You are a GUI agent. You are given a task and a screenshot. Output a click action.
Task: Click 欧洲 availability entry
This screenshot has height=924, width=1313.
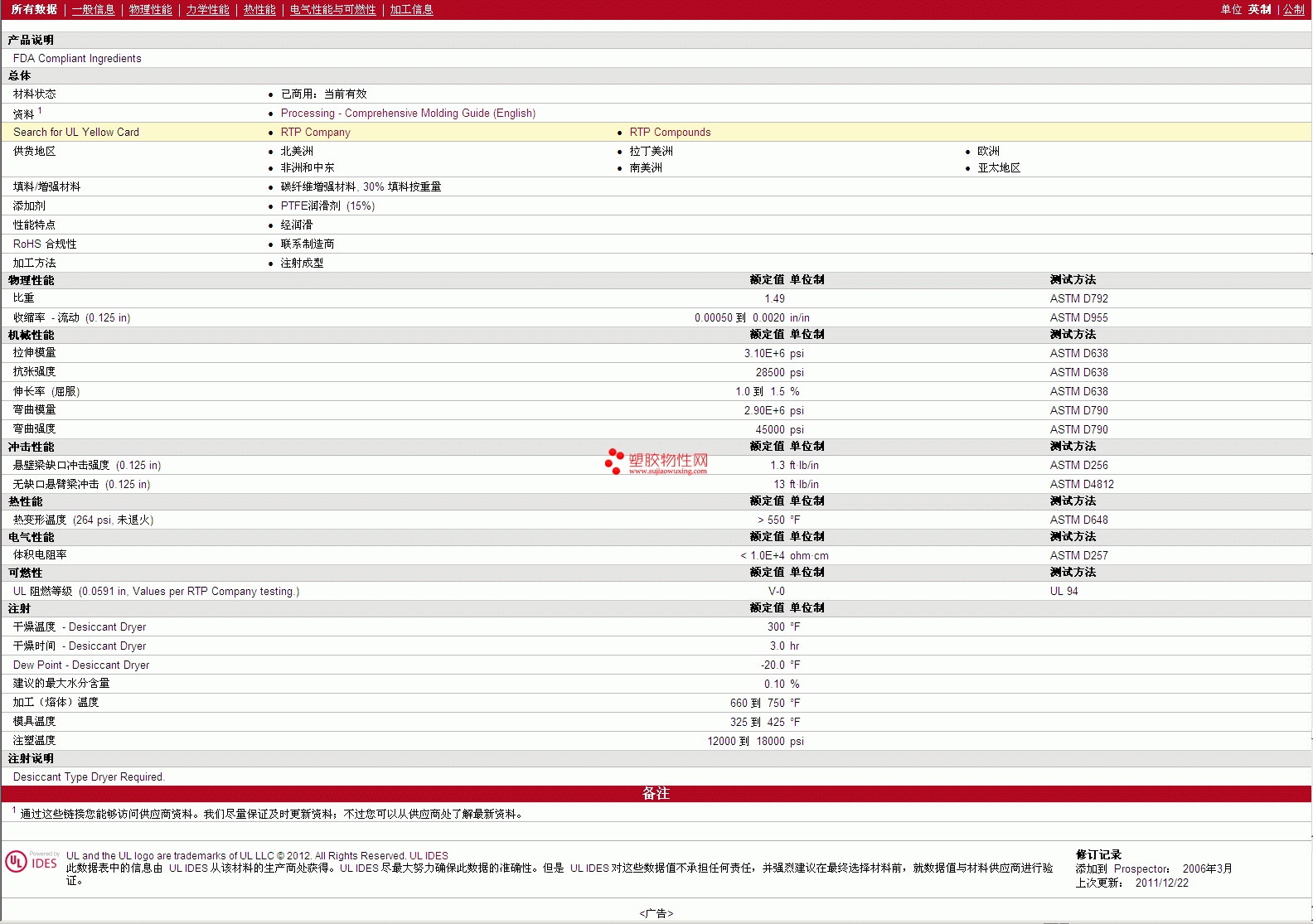(988, 152)
